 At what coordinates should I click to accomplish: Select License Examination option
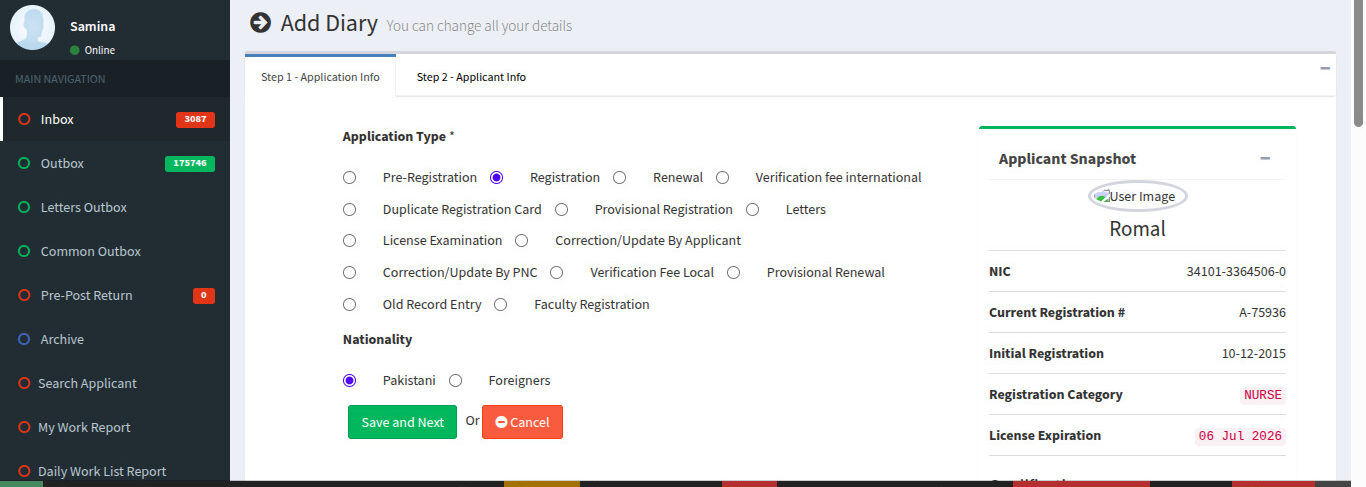[x=349, y=240]
